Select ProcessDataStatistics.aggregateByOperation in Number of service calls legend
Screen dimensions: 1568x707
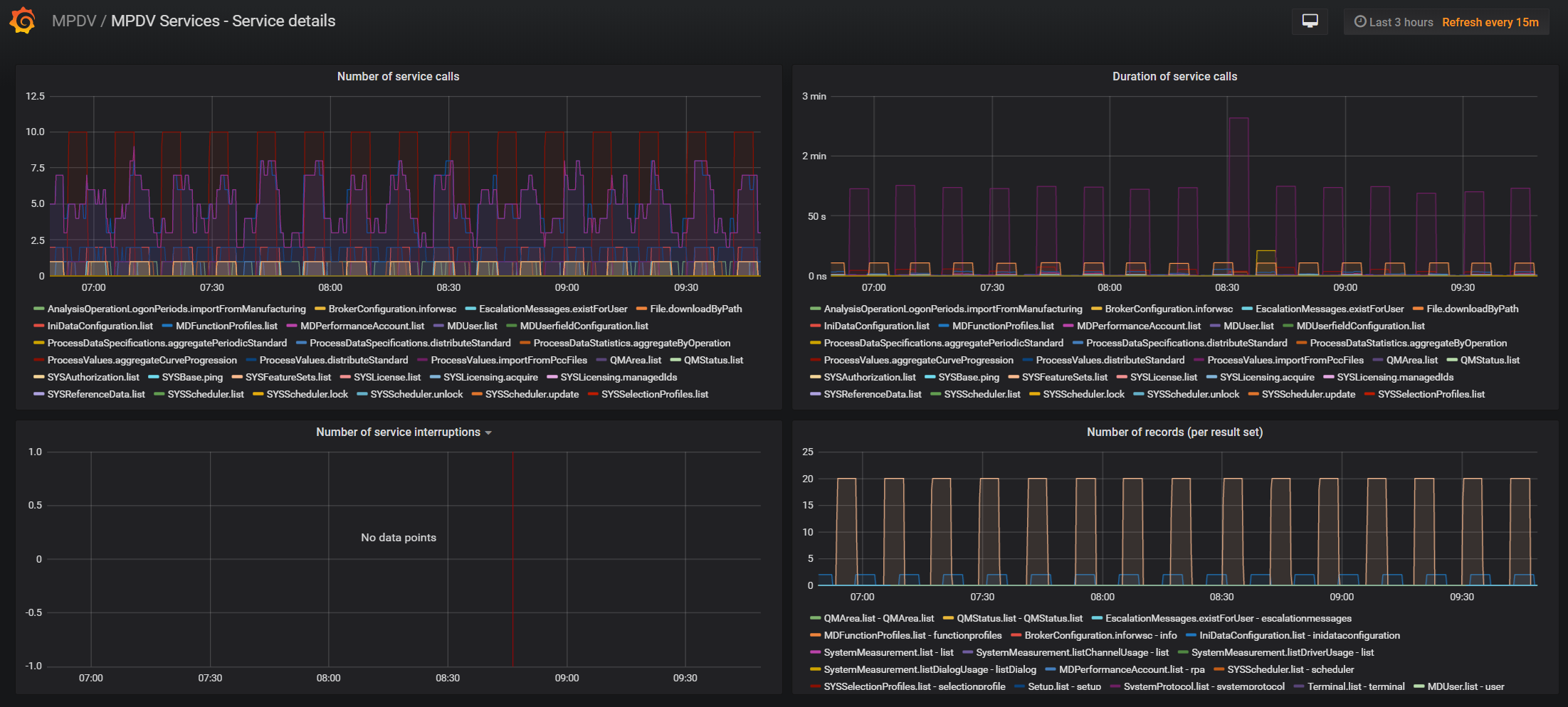(632, 343)
